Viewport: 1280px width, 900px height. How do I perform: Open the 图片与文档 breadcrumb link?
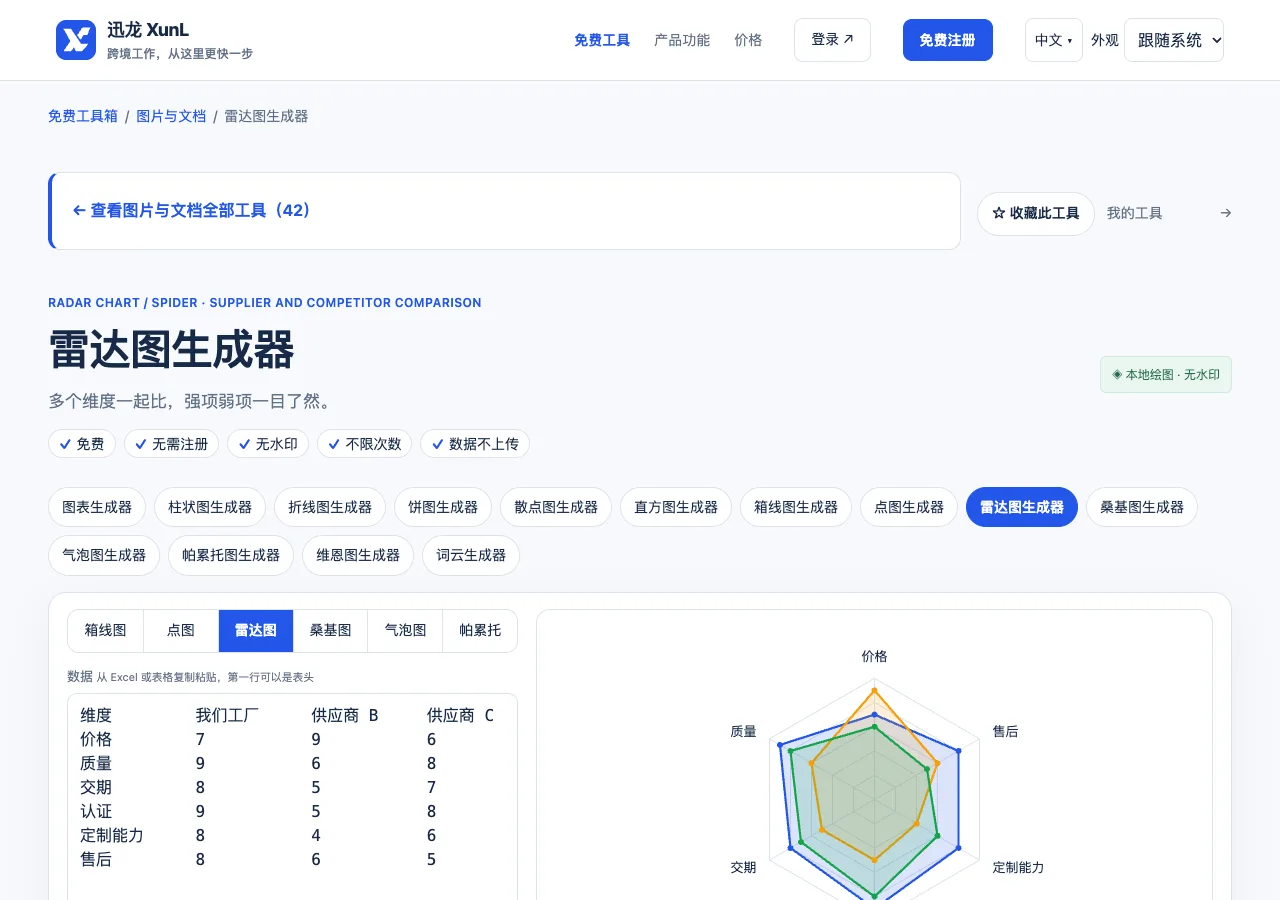tap(171, 116)
